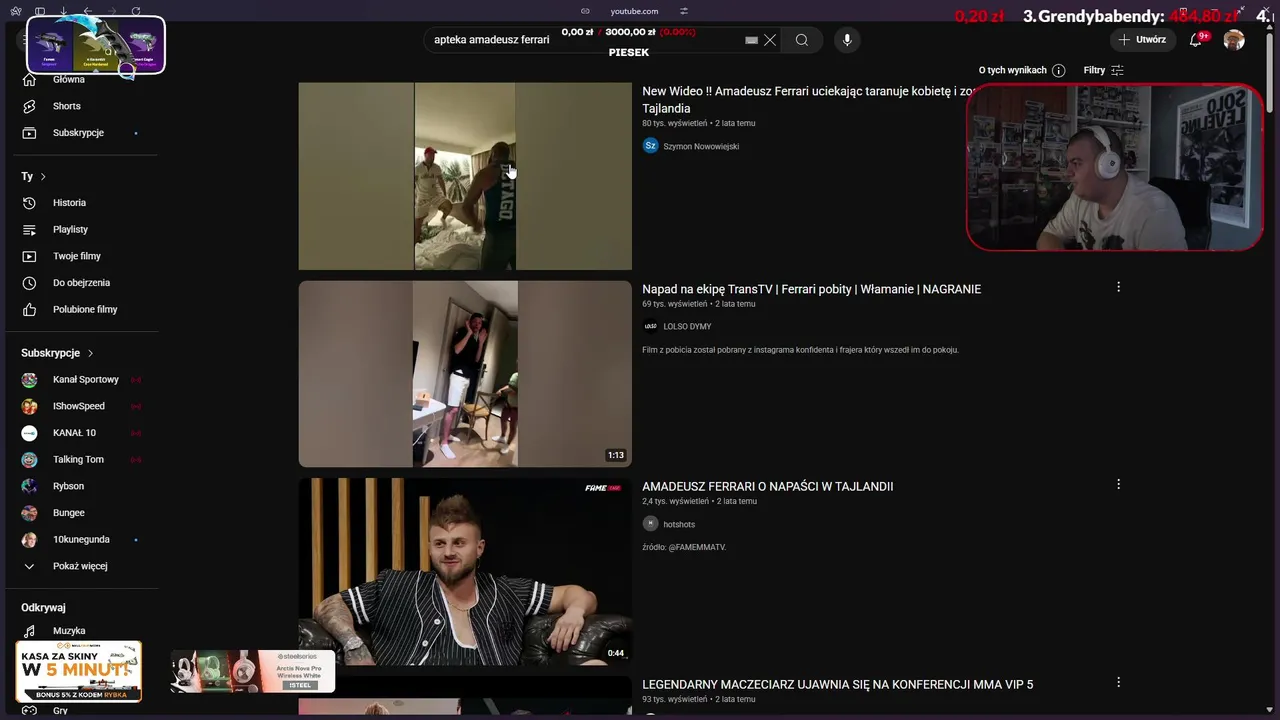Play the first Amadeusz Ferrari video thumbnail
The height and width of the screenshot is (720, 1280).
point(465,176)
